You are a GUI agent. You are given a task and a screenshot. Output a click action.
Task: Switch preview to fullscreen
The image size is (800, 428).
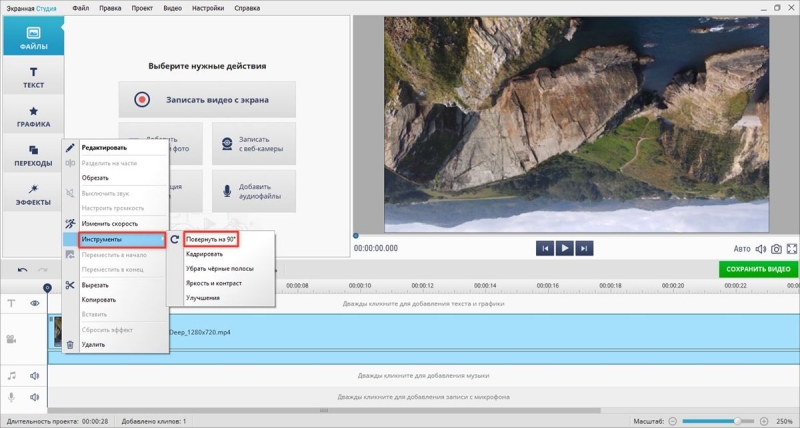tap(792, 249)
